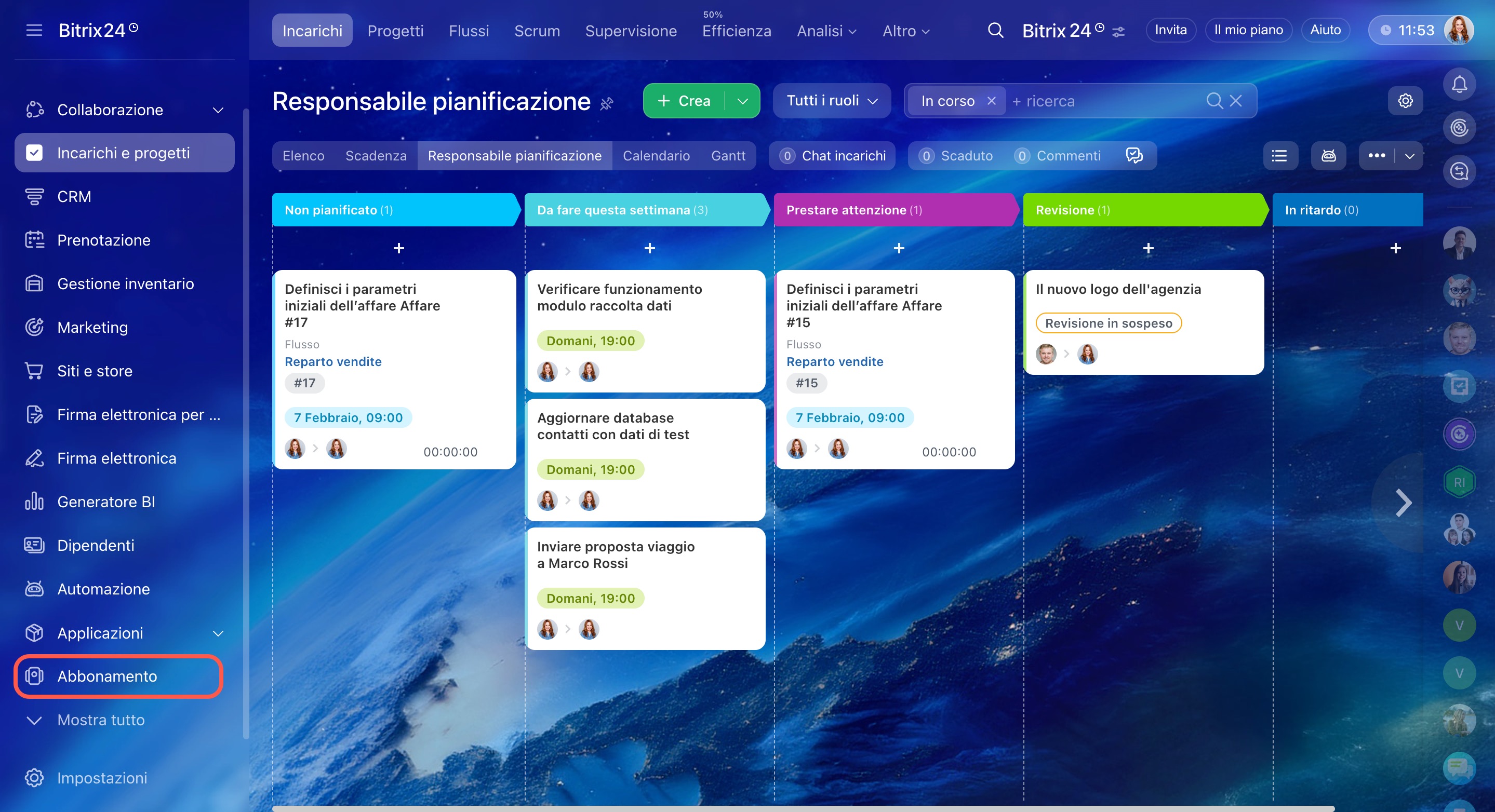Click the Invita button

click(x=1170, y=30)
